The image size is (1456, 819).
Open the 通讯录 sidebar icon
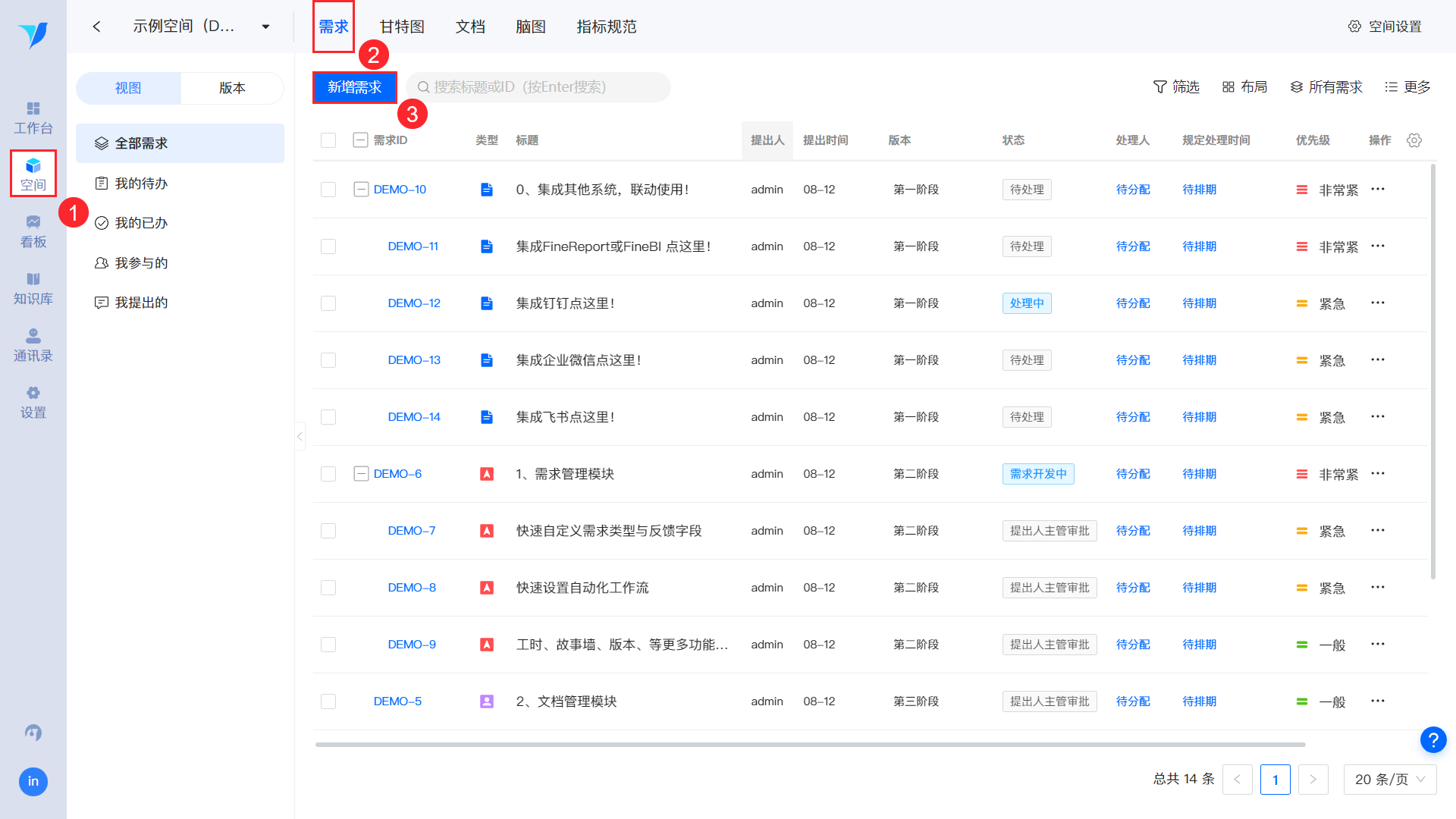click(x=33, y=345)
